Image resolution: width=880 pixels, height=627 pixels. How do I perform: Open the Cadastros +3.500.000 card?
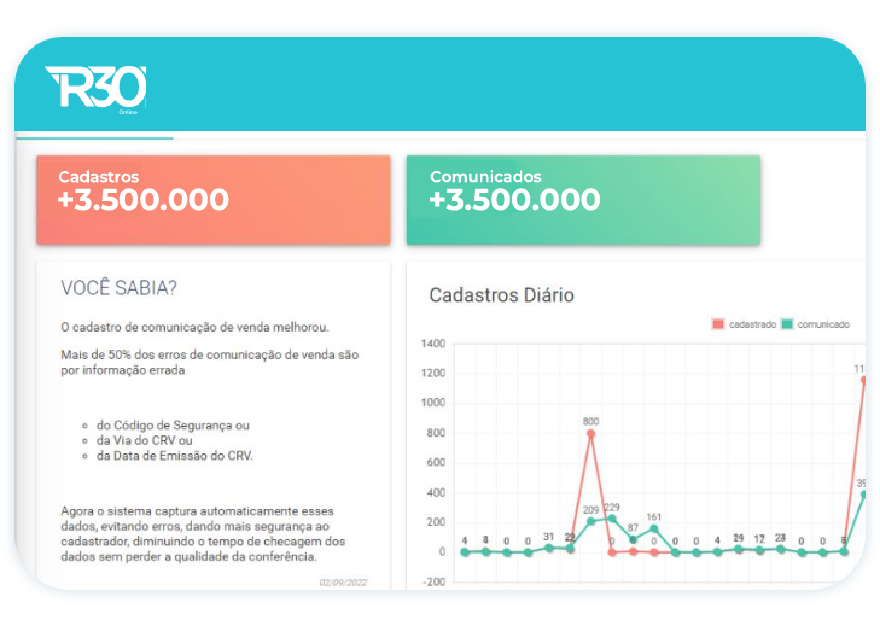click(213, 199)
